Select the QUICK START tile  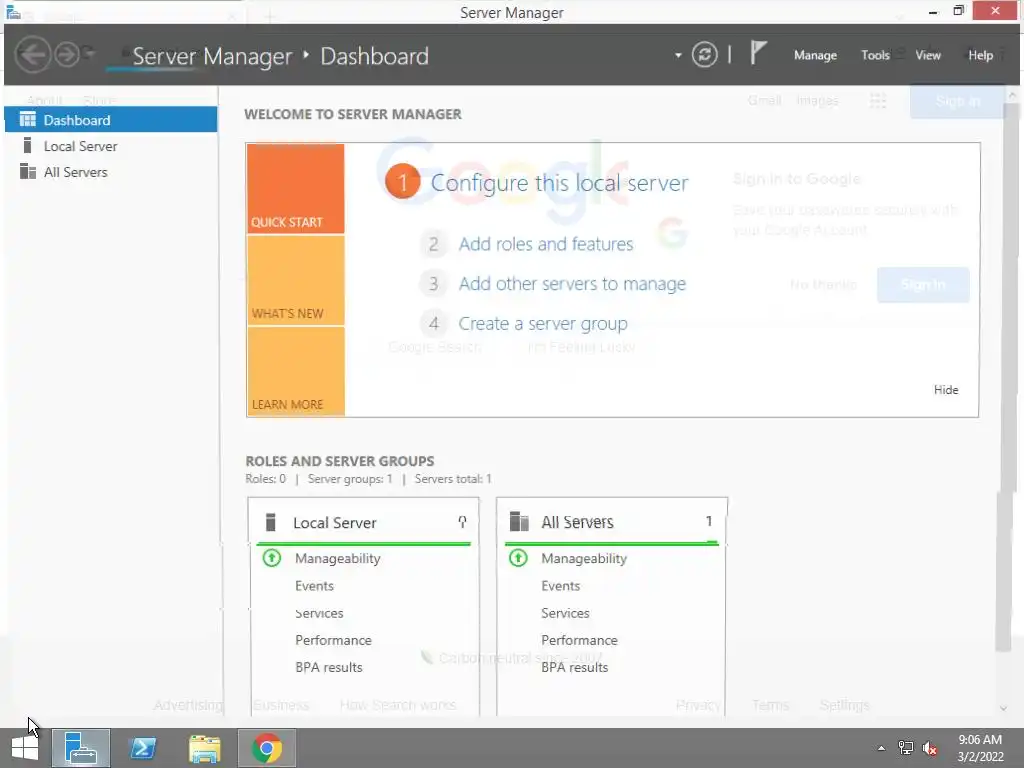tap(296, 189)
